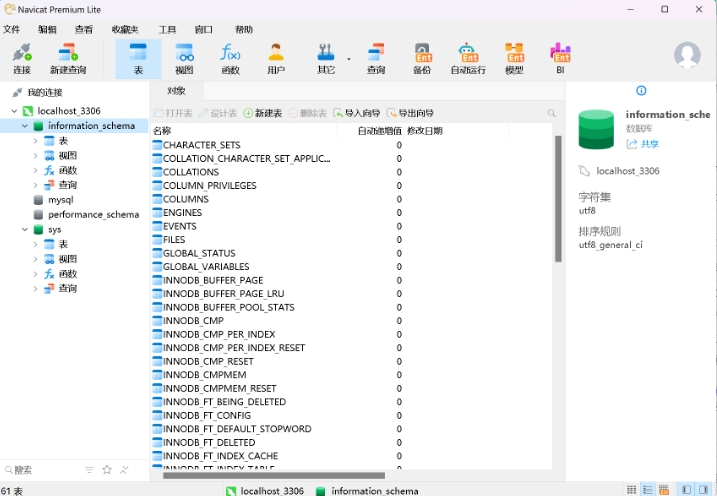Open the View (视图) toolbar icon

point(184,58)
